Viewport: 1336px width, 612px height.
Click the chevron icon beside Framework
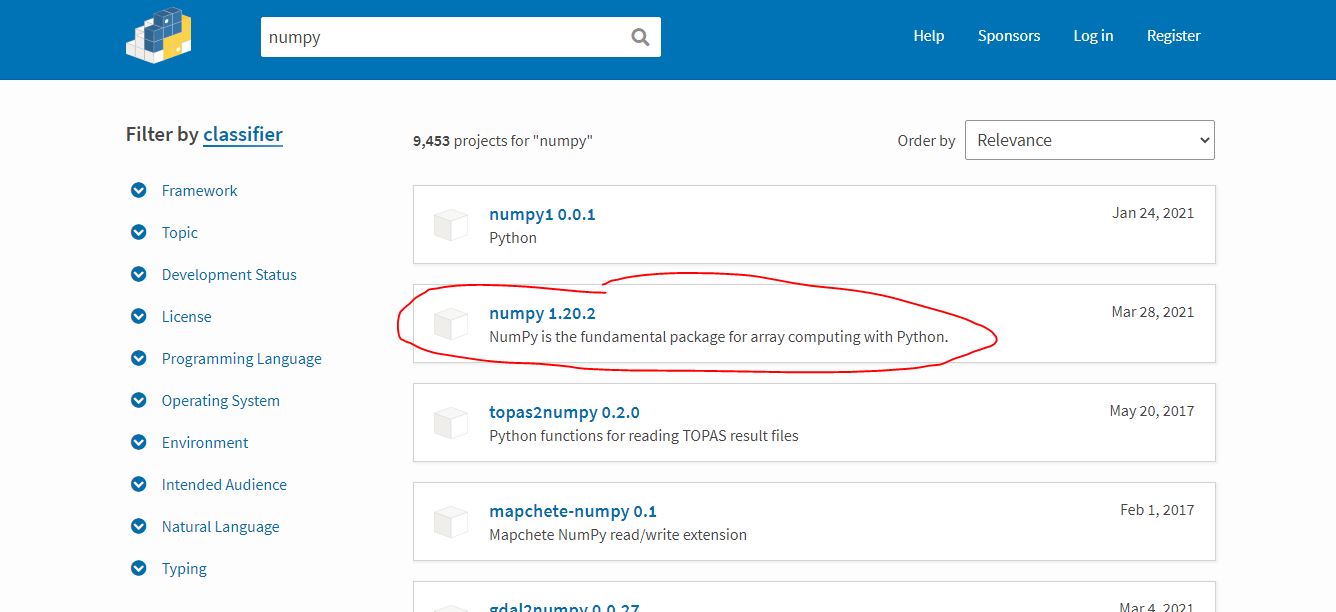click(x=138, y=190)
